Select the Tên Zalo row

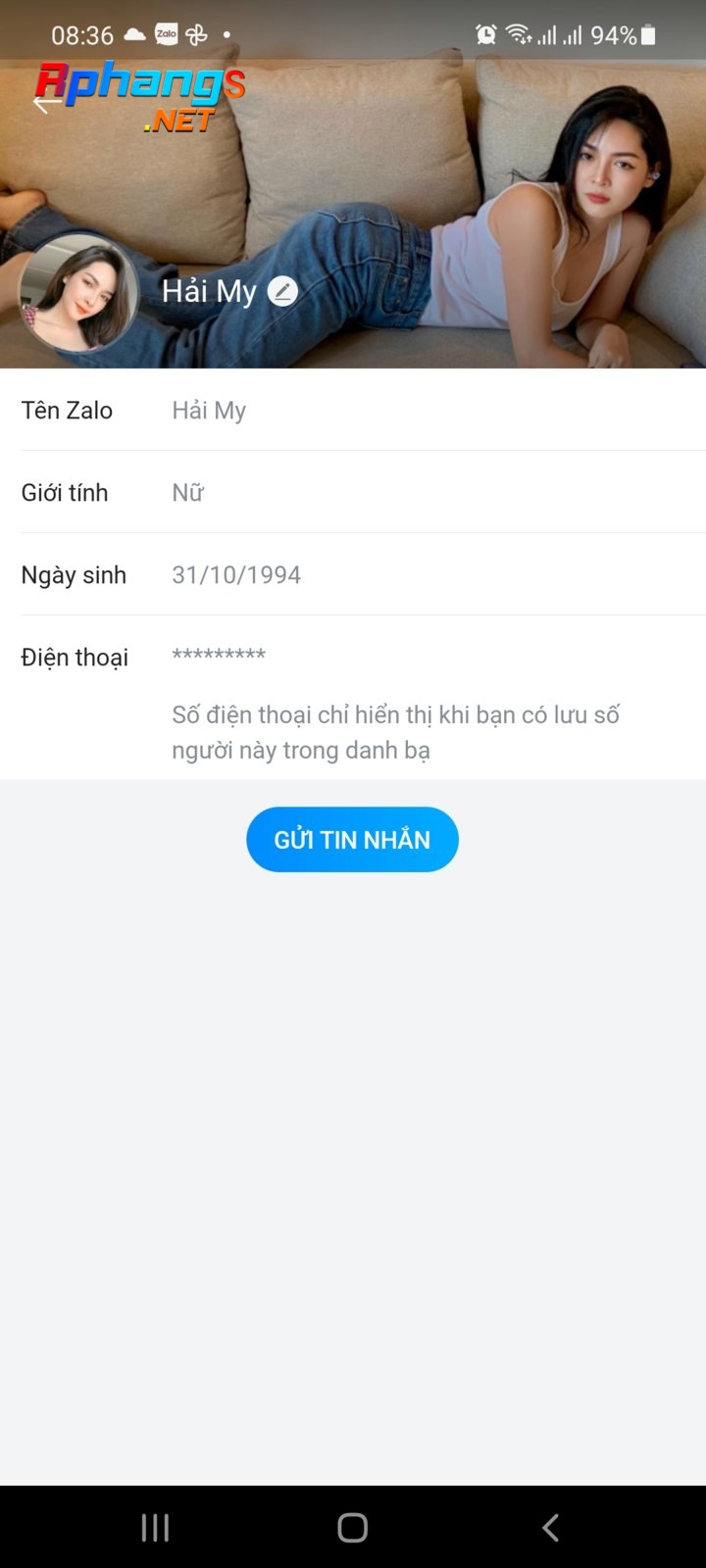point(364,410)
